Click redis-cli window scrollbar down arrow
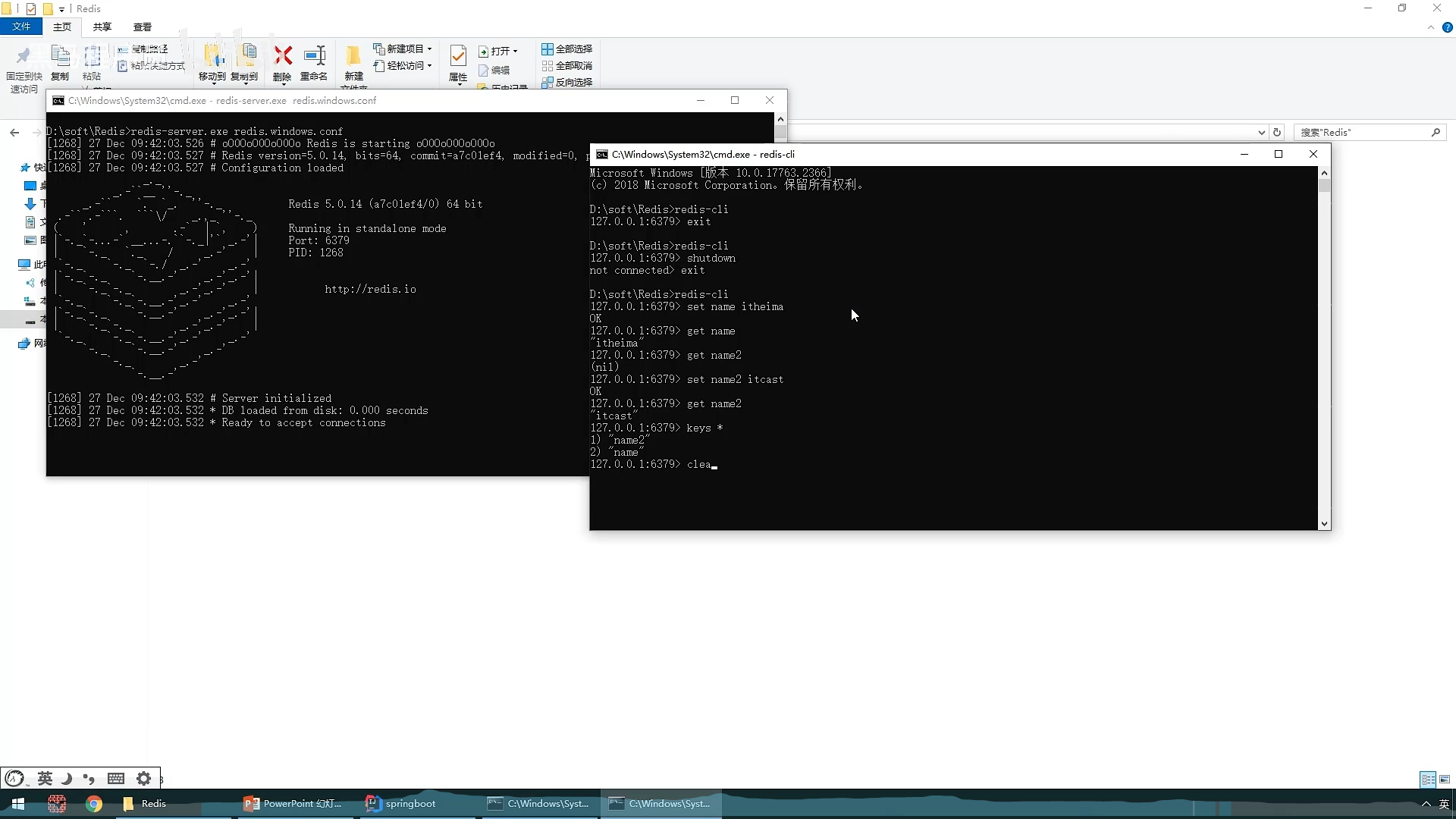1456x819 pixels. click(x=1324, y=523)
